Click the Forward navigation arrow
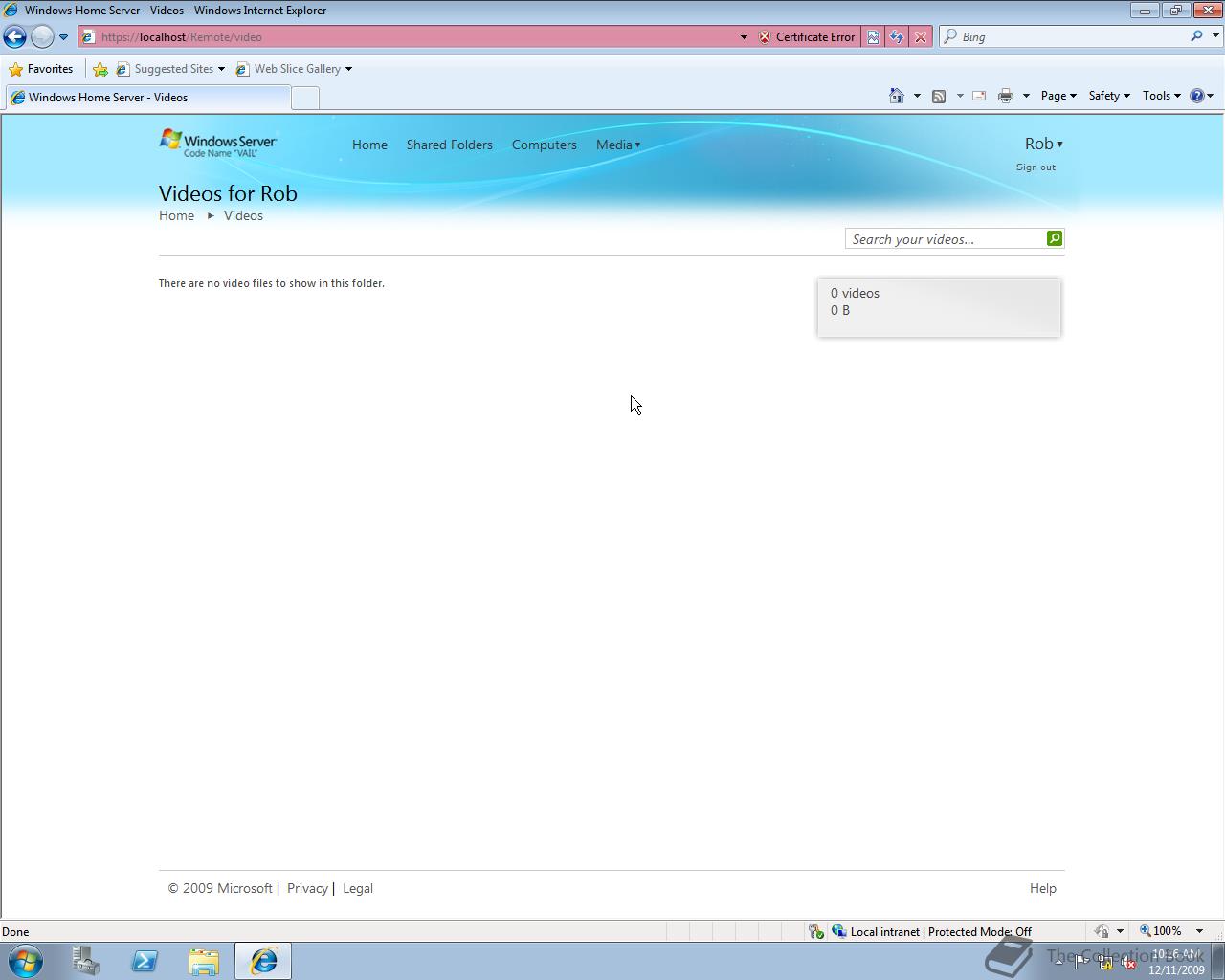Screen dimensions: 1225x980 tap(42, 36)
